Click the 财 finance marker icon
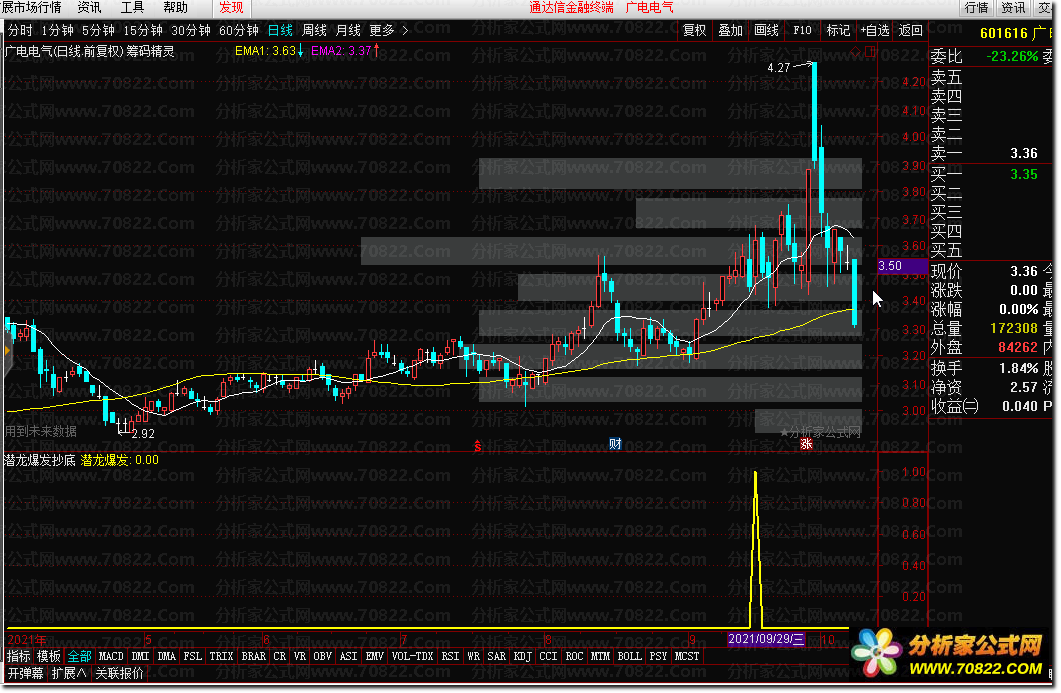 click(615, 444)
